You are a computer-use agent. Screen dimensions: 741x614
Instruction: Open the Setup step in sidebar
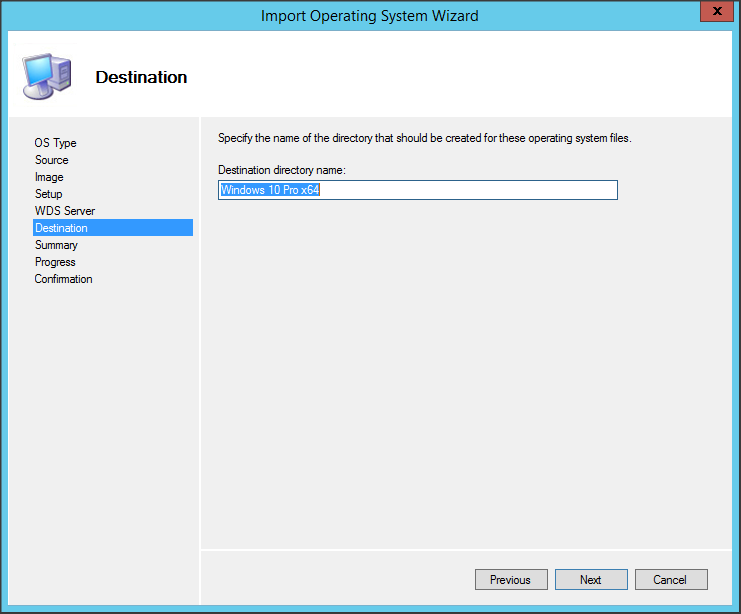[49, 194]
